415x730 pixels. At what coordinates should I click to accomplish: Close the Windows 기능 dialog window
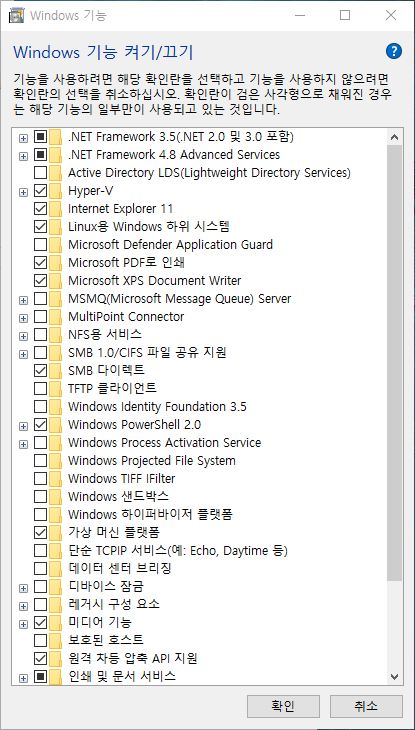(x=391, y=15)
